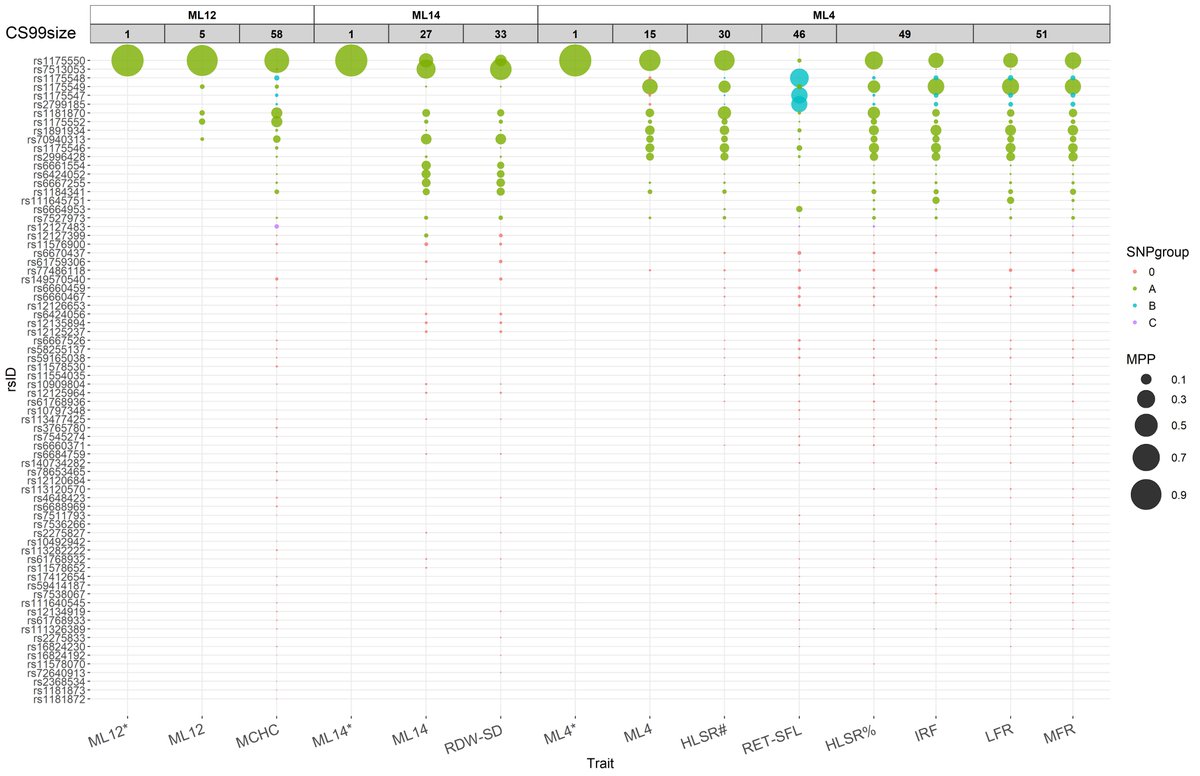Select the CS99size header cell labeled 58
1200x776 pixels.
pyautogui.click(x=277, y=33)
